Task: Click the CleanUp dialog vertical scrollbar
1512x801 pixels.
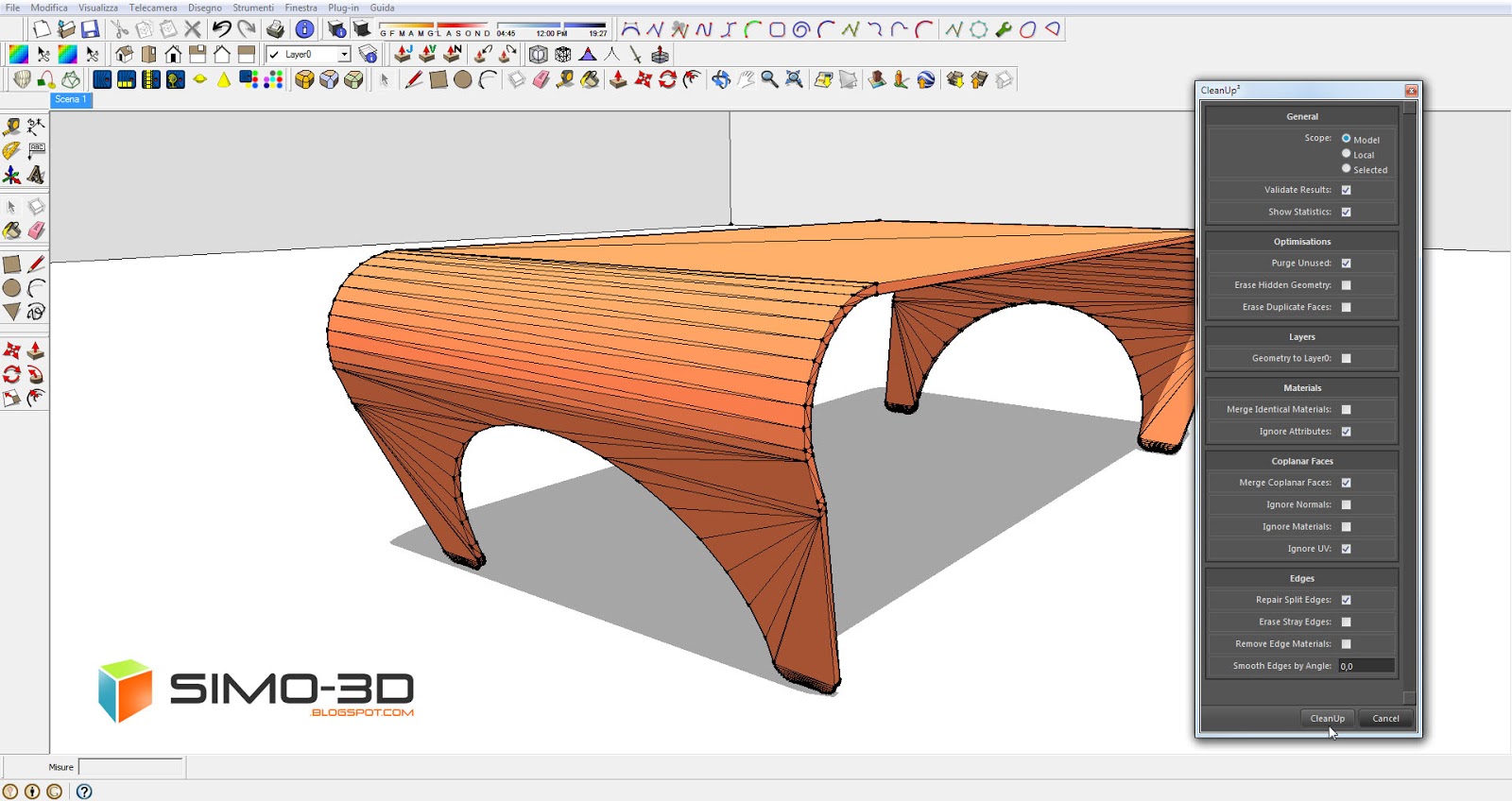Action: click(x=1410, y=402)
